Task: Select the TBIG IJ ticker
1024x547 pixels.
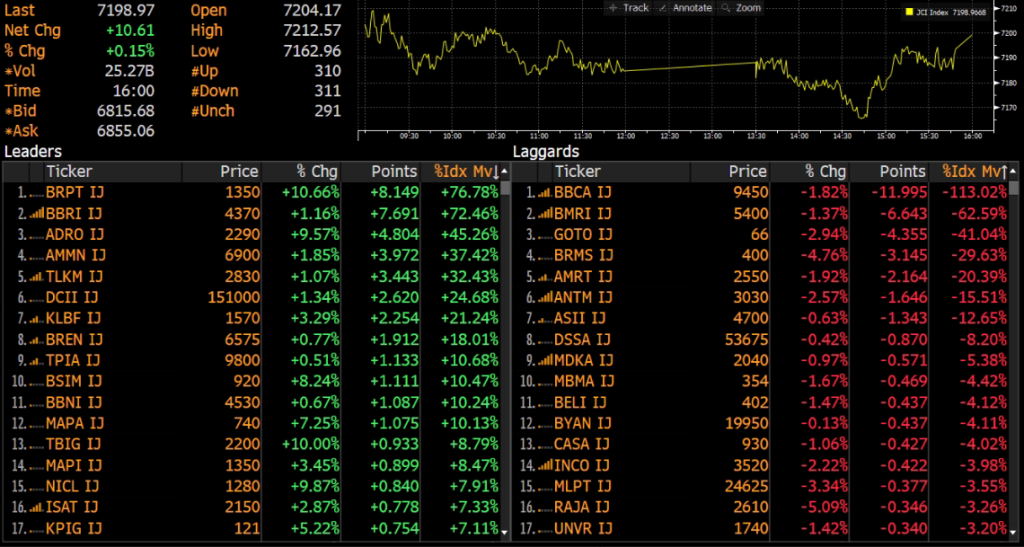Action: pos(73,445)
